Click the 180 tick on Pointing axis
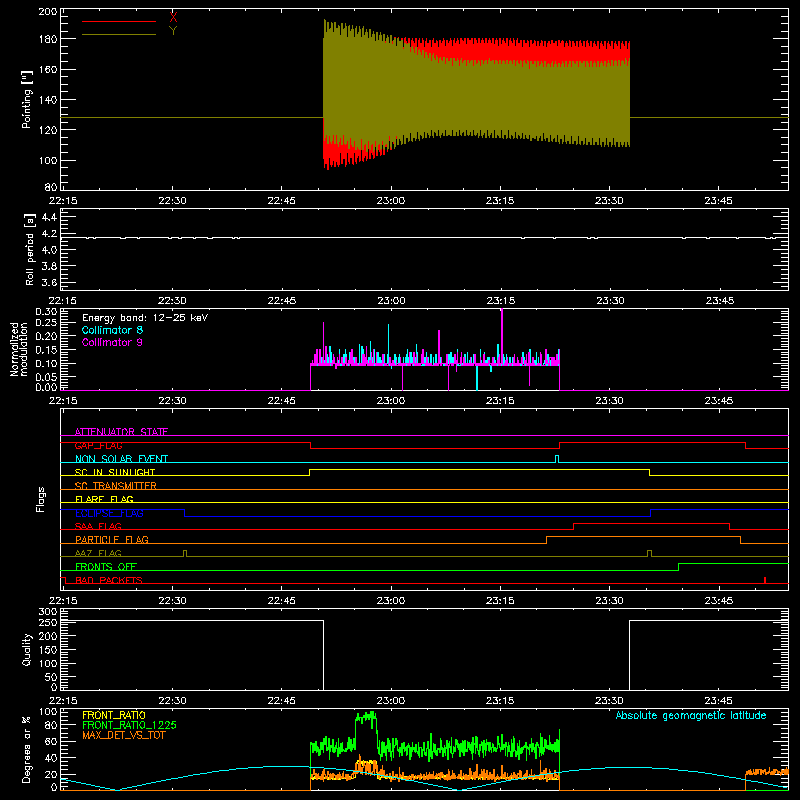 (48, 39)
